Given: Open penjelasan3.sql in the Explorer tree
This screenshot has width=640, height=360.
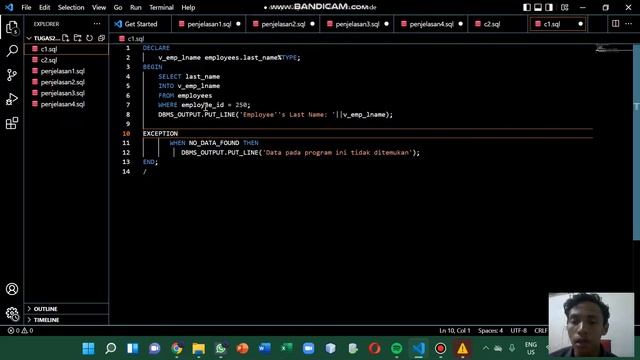Looking at the screenshot, I should click(x=67, y=93).
